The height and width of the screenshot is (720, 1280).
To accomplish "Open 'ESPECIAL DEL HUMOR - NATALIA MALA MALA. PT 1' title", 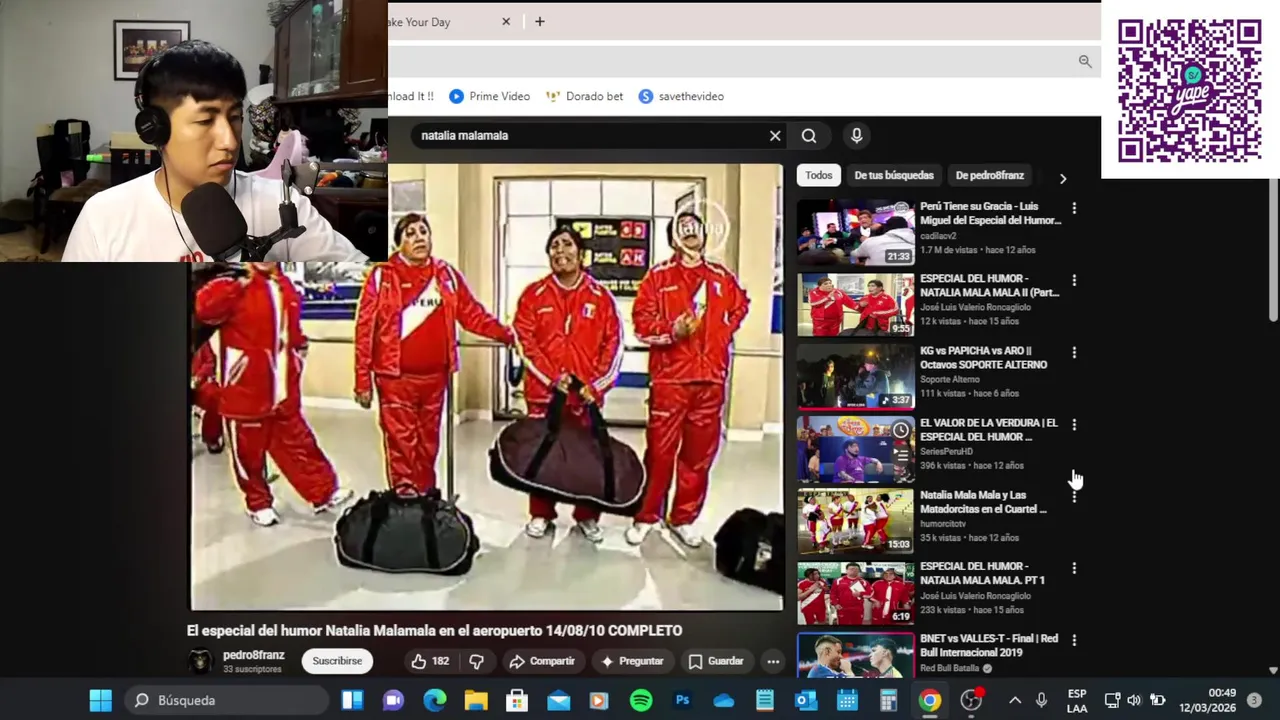I will [x=983, y=573].
